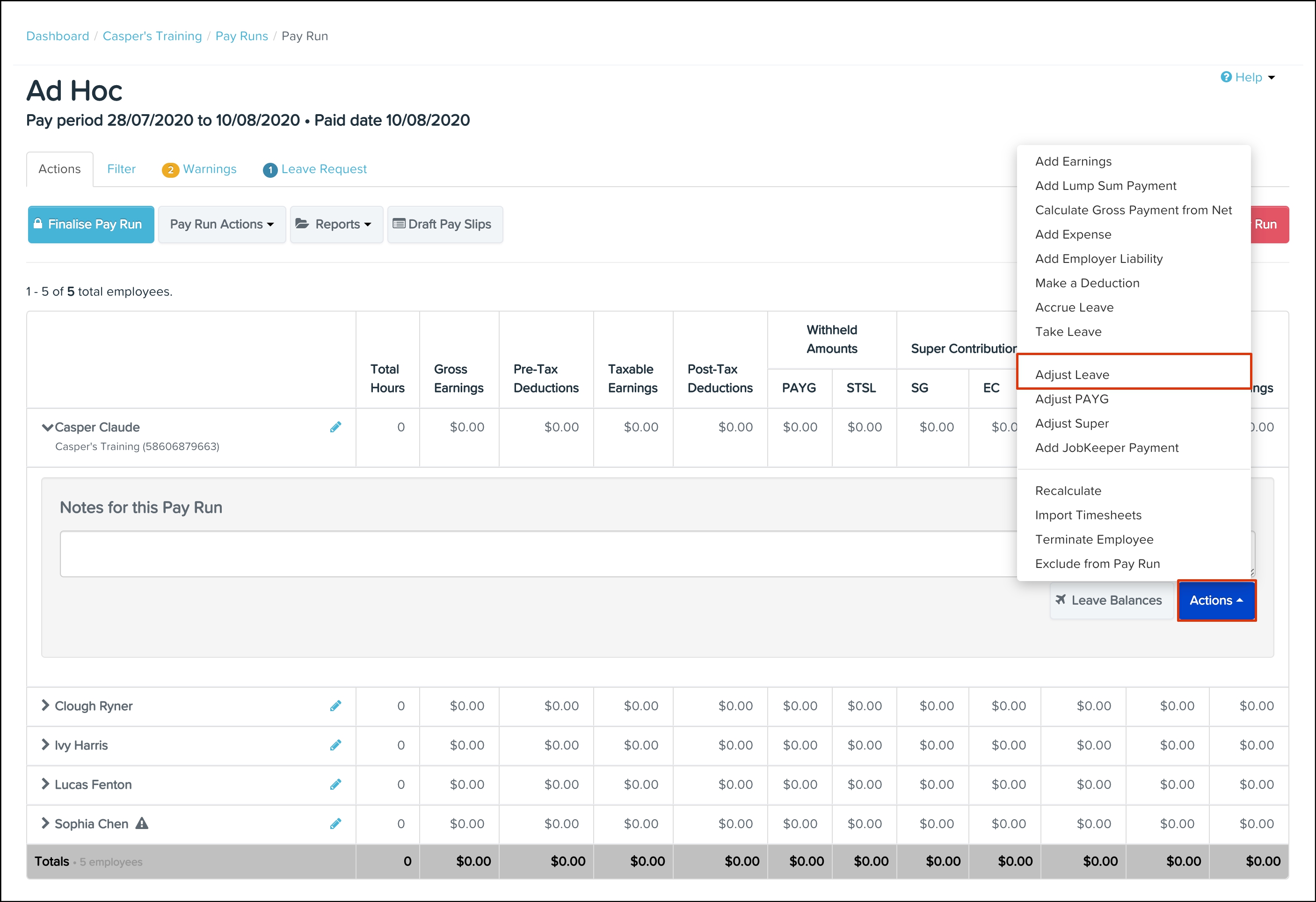Open Pay Run Actions dropdown
Screen dimensions: 1316x902
click(x=221, y=224)
